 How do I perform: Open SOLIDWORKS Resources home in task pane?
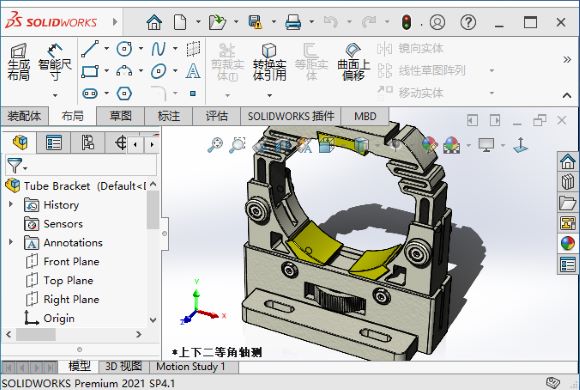pyautogui.click(x=568, y=162)
